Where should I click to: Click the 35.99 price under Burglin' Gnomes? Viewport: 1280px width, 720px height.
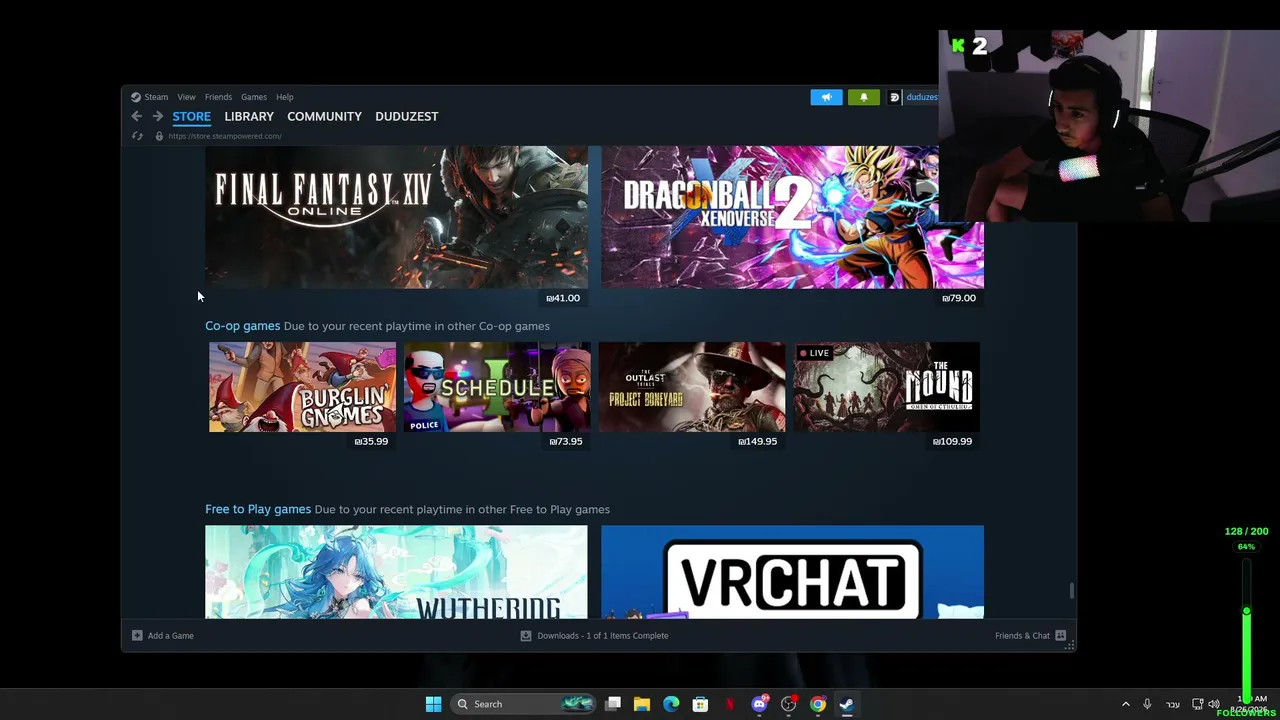click(371, 441)
